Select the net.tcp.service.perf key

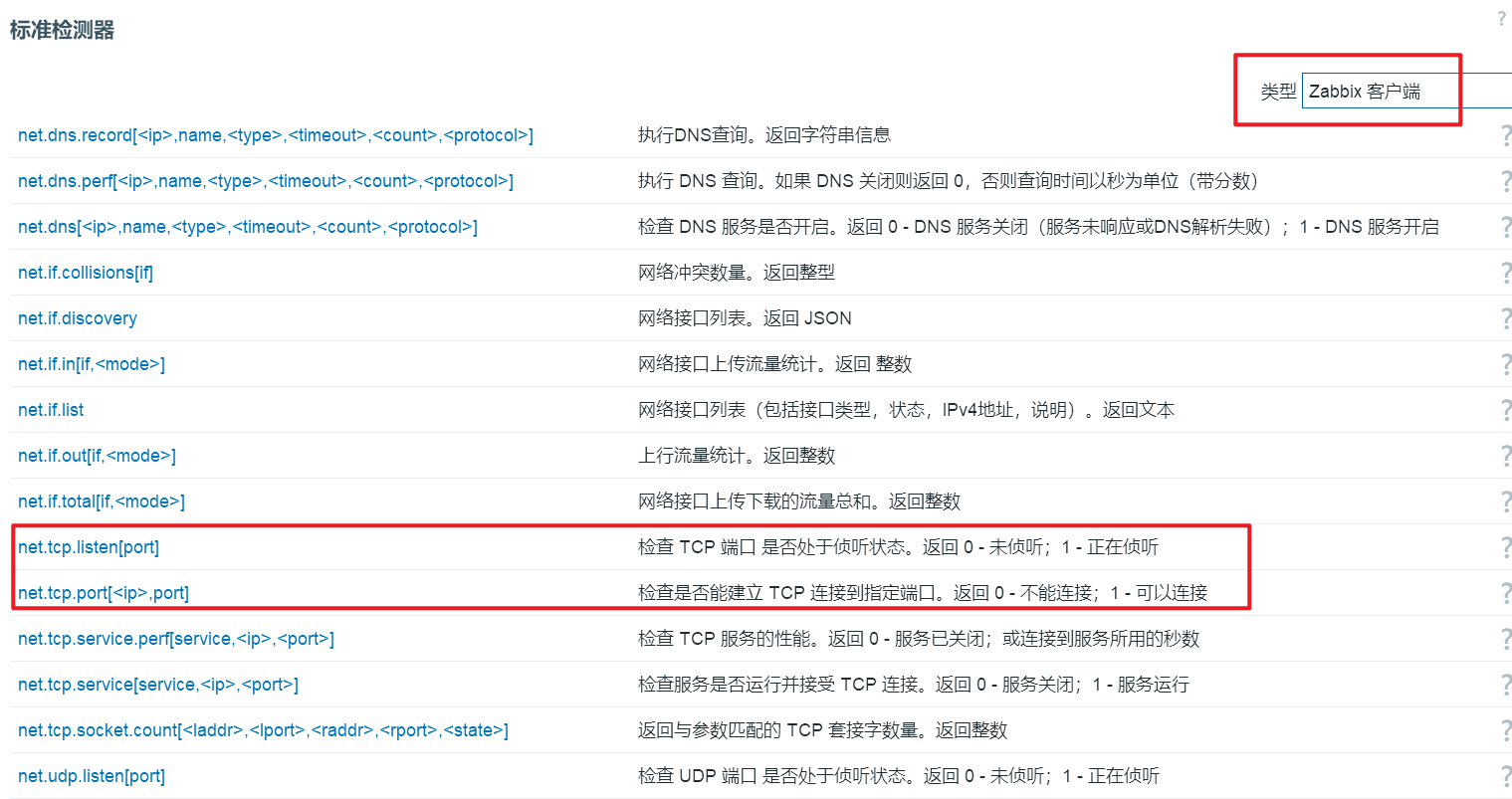(x=176, y=639)
